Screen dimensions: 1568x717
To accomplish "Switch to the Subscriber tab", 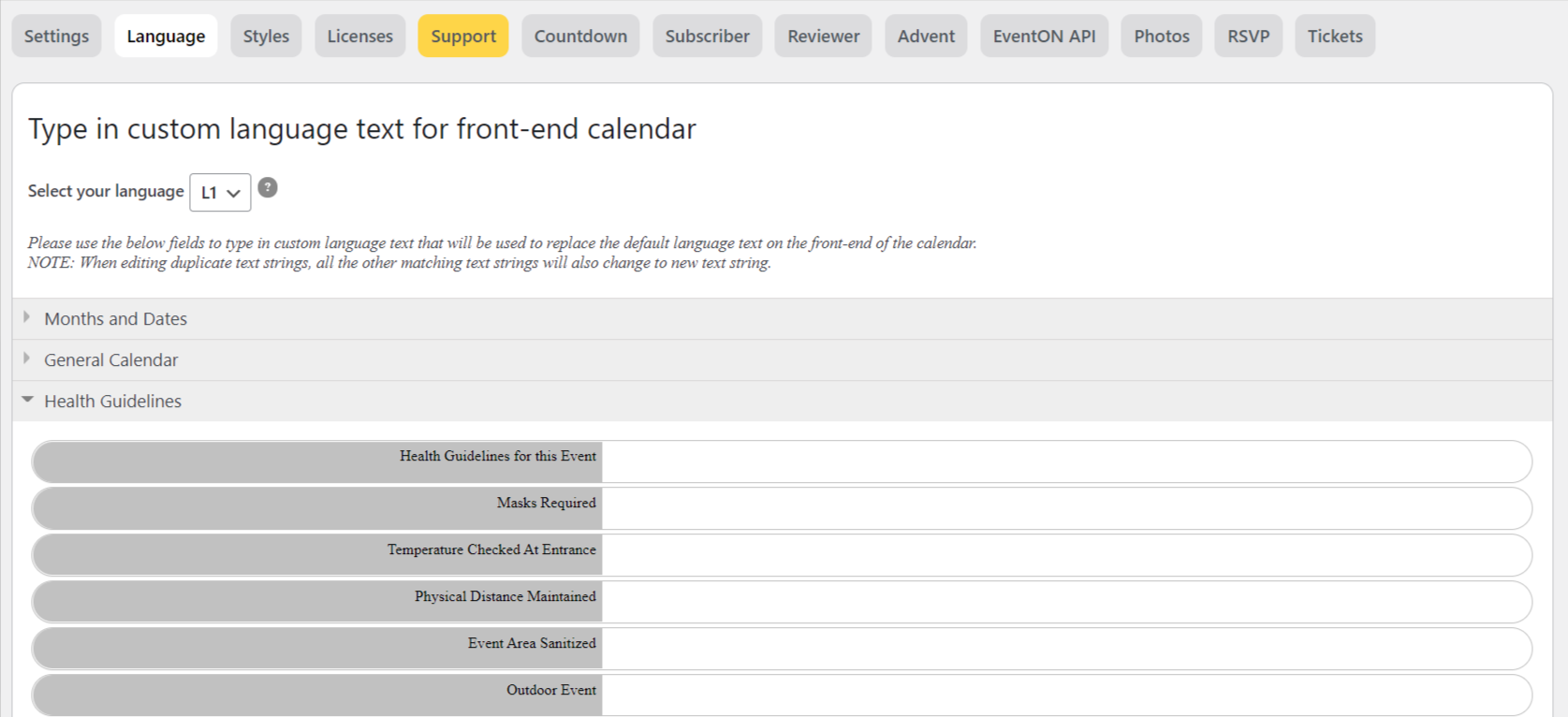I will (707, 36).
